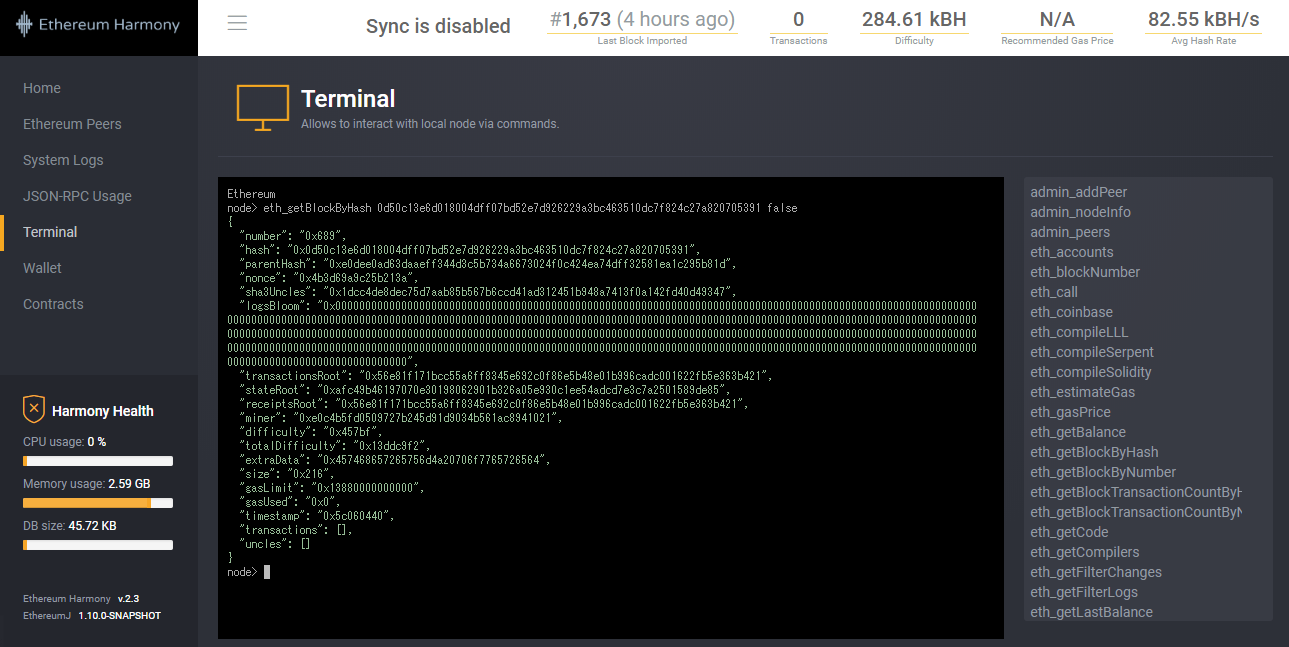Viewport: 1289px width, 647px height.
Task: Click the terminal node> input prompt
Action: click(x=248, y=572)
